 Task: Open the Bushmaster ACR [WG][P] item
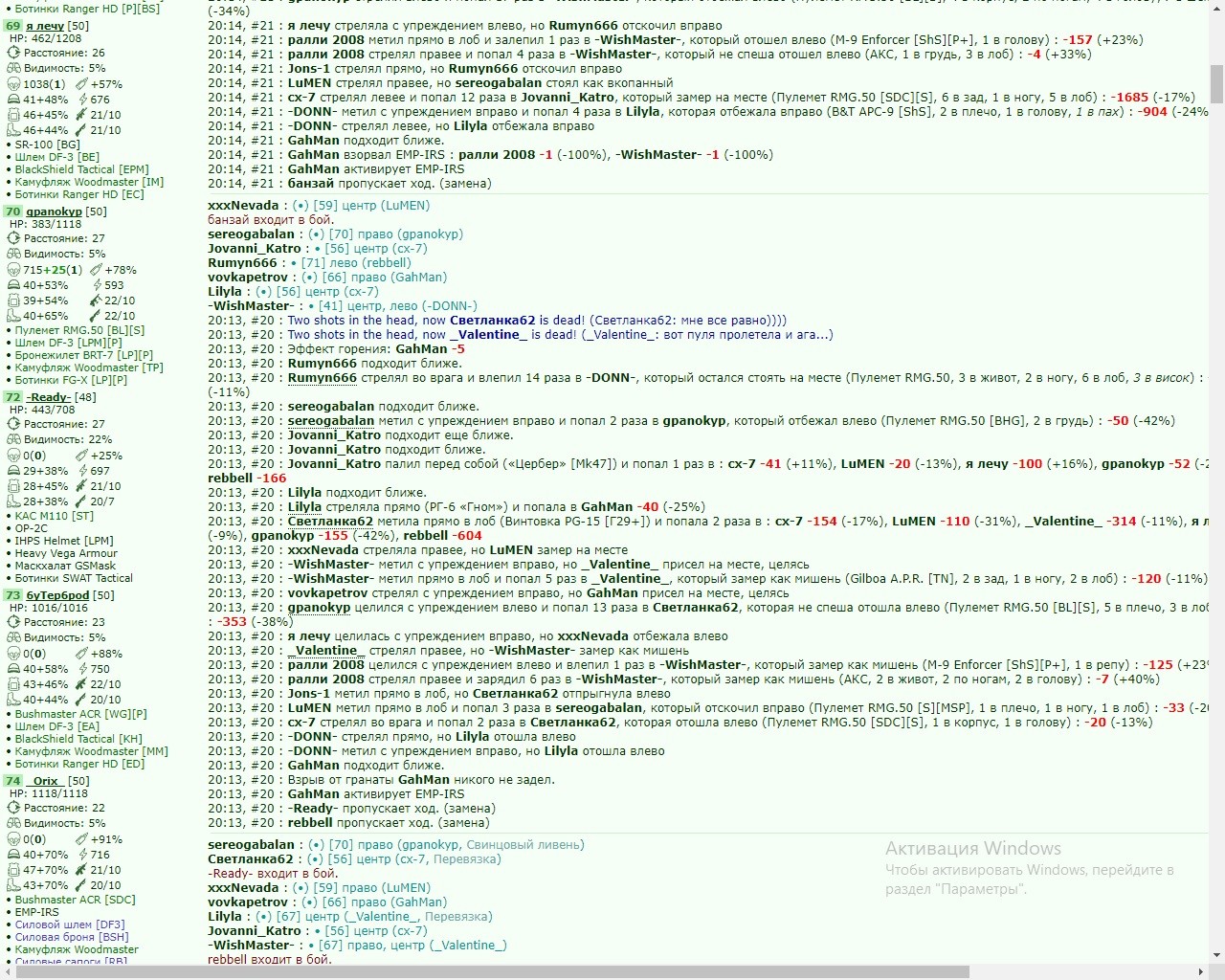click(81, 714)
